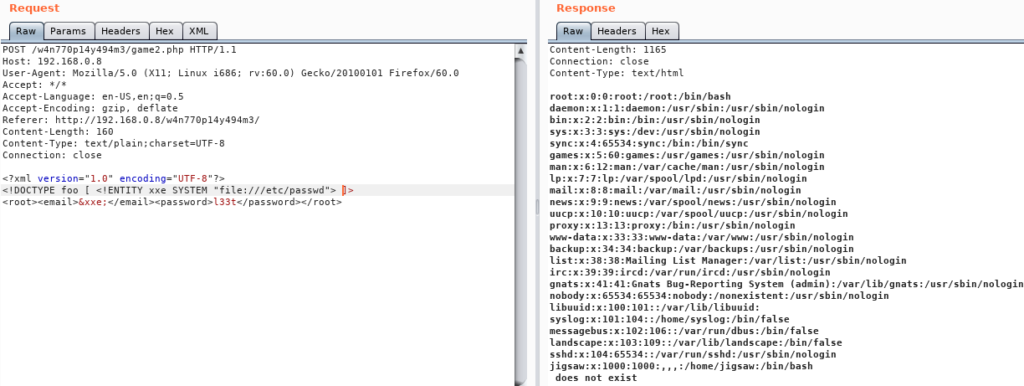Viewport: 1024px width, 386px height.
Task: Click the www-data:x:33:33 passwd entry
Action: pos(701,237)
